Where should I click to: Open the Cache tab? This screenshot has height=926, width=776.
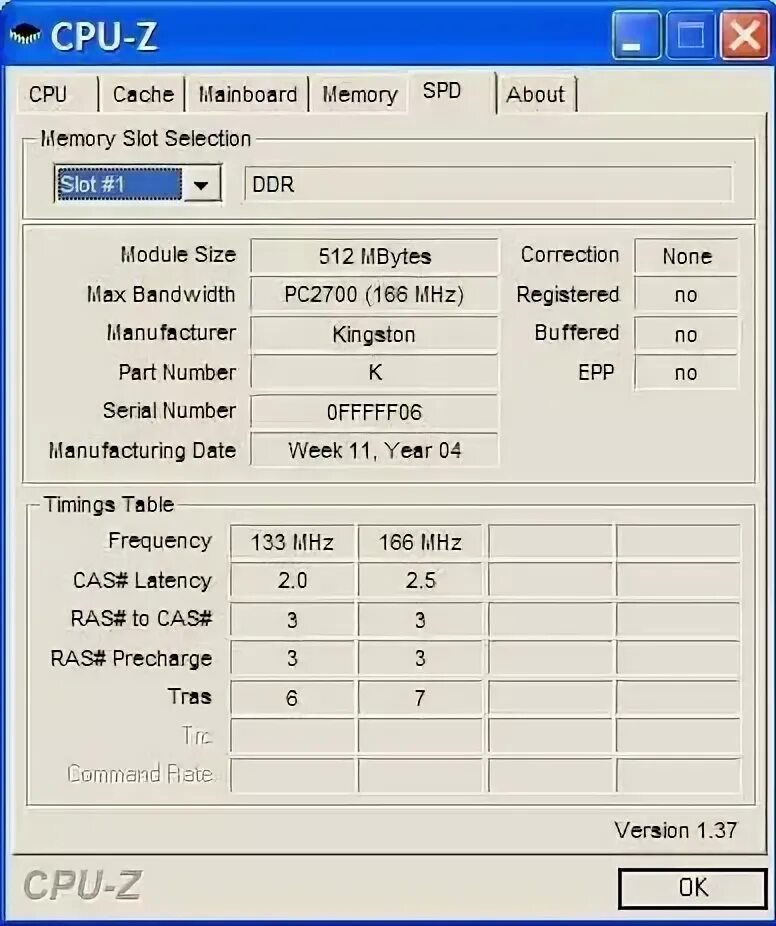click(x=142, y=94)
